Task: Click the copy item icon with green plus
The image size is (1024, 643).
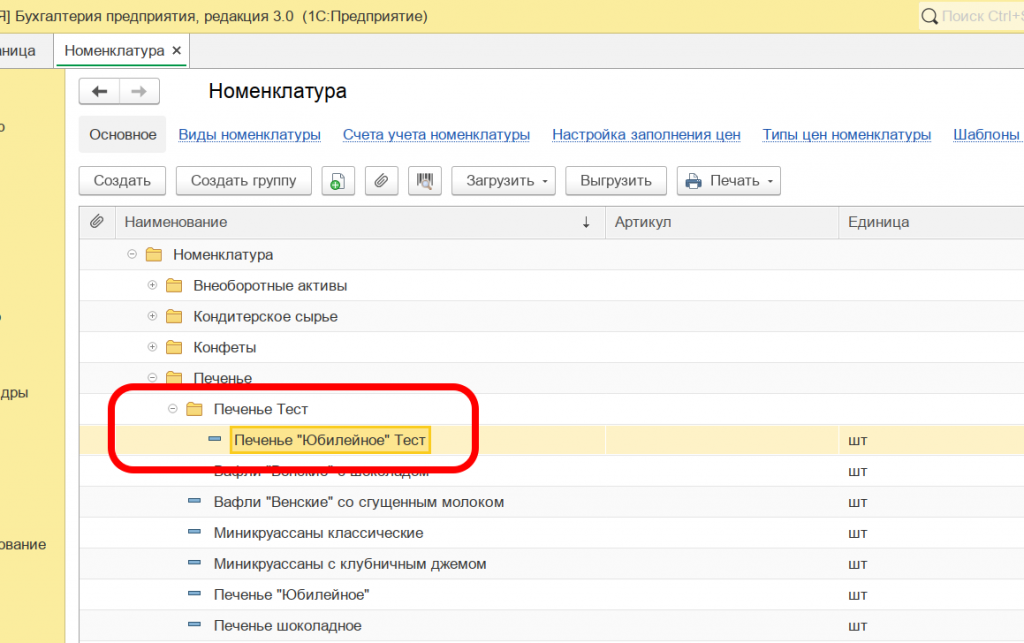Action: point(338,181)
